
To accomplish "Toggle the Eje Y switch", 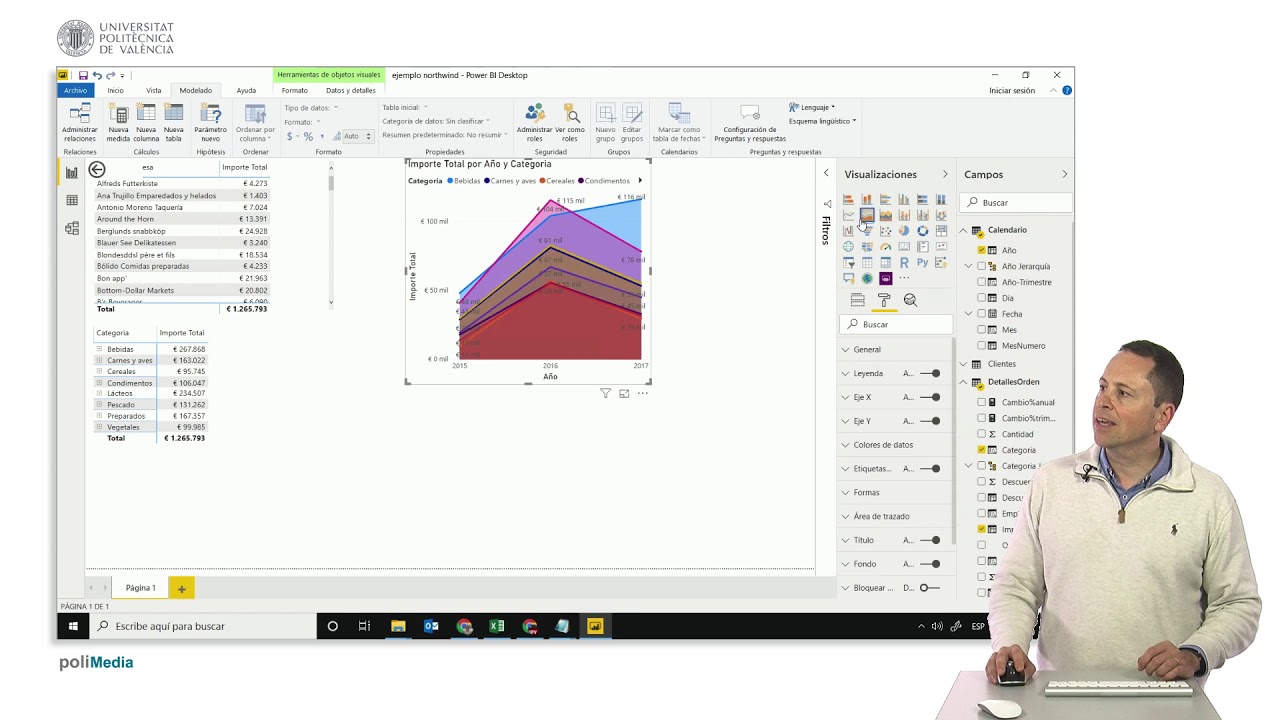I will click(x=931, y=421).
